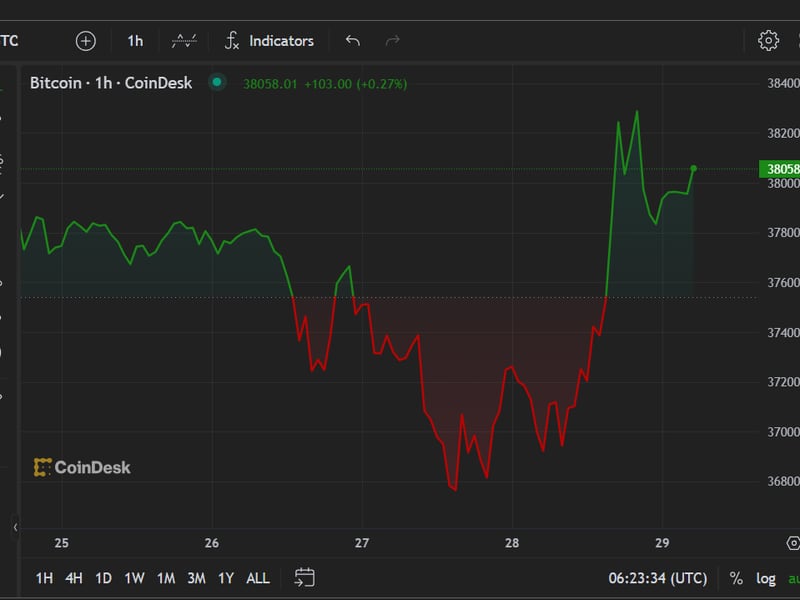Screen dimensions: 800x600
Task: Open the 1h interval dropdown
Action: tap(135, 41)
